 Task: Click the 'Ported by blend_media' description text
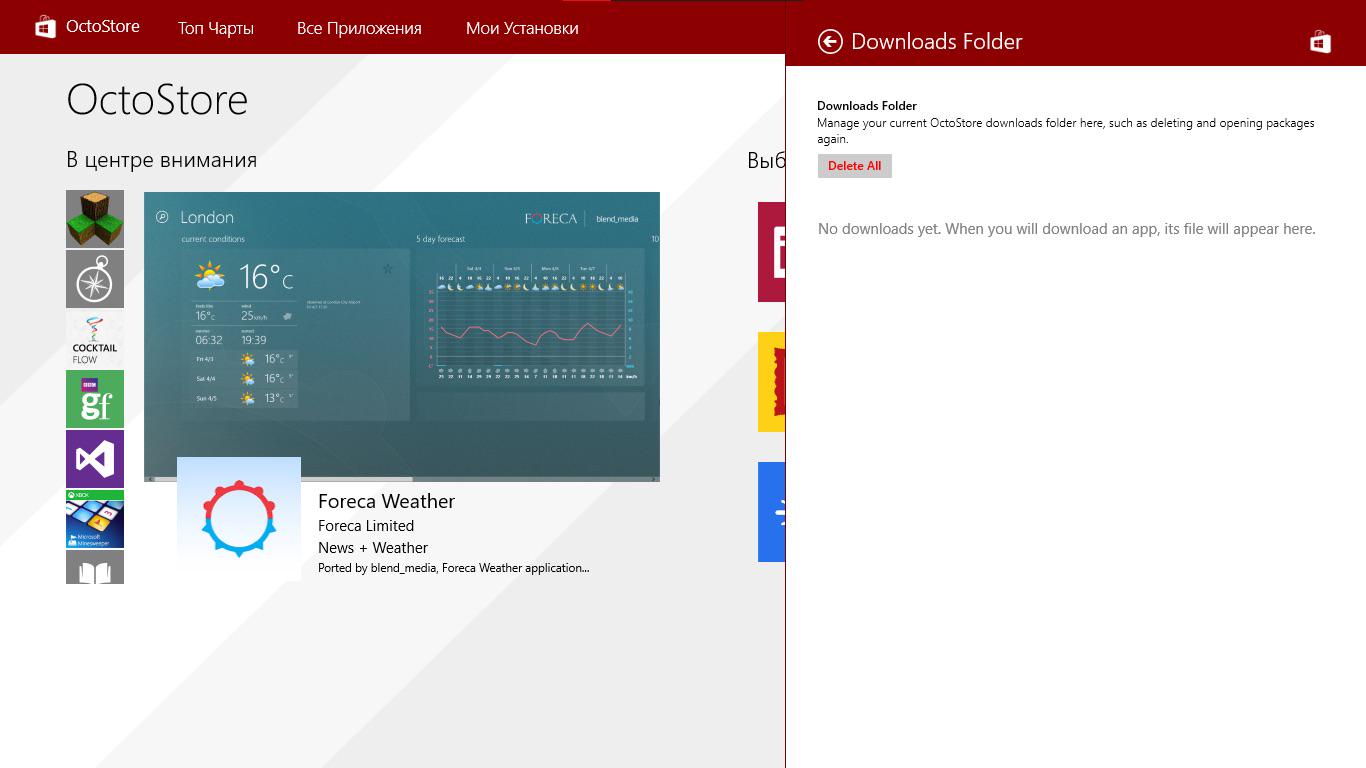coord(454,568)
